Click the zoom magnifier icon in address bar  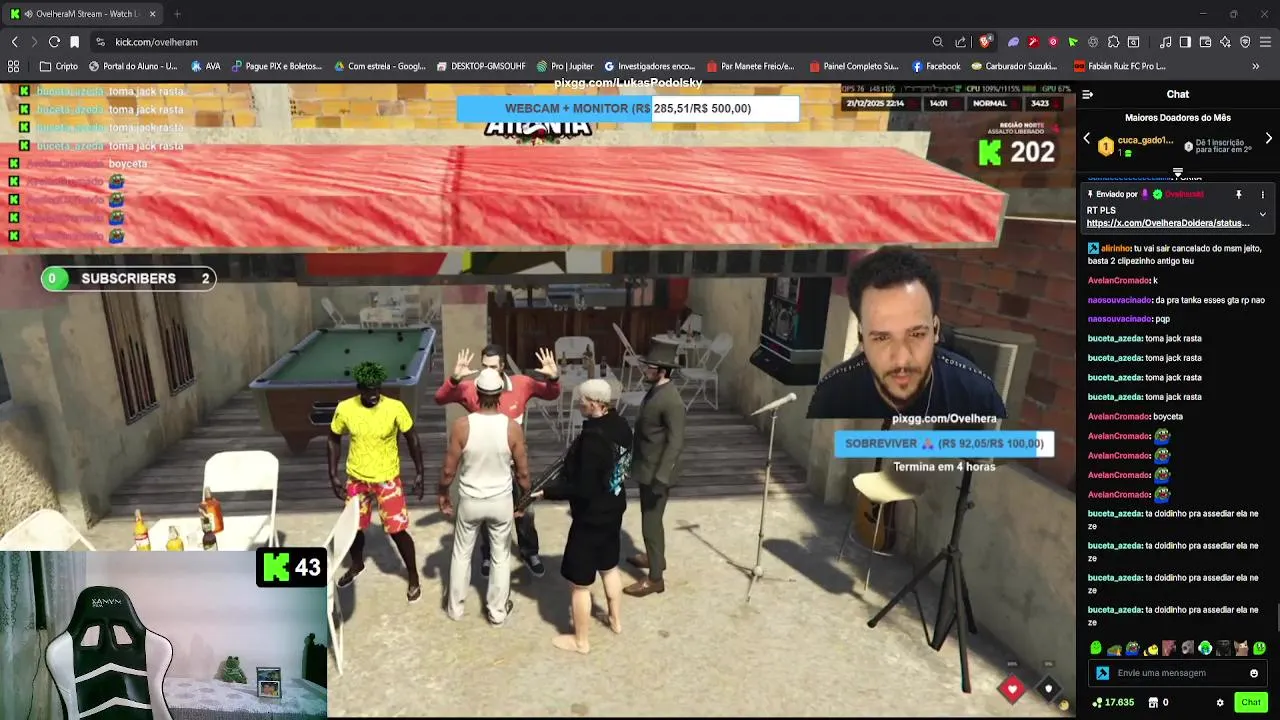click(937, 42)
